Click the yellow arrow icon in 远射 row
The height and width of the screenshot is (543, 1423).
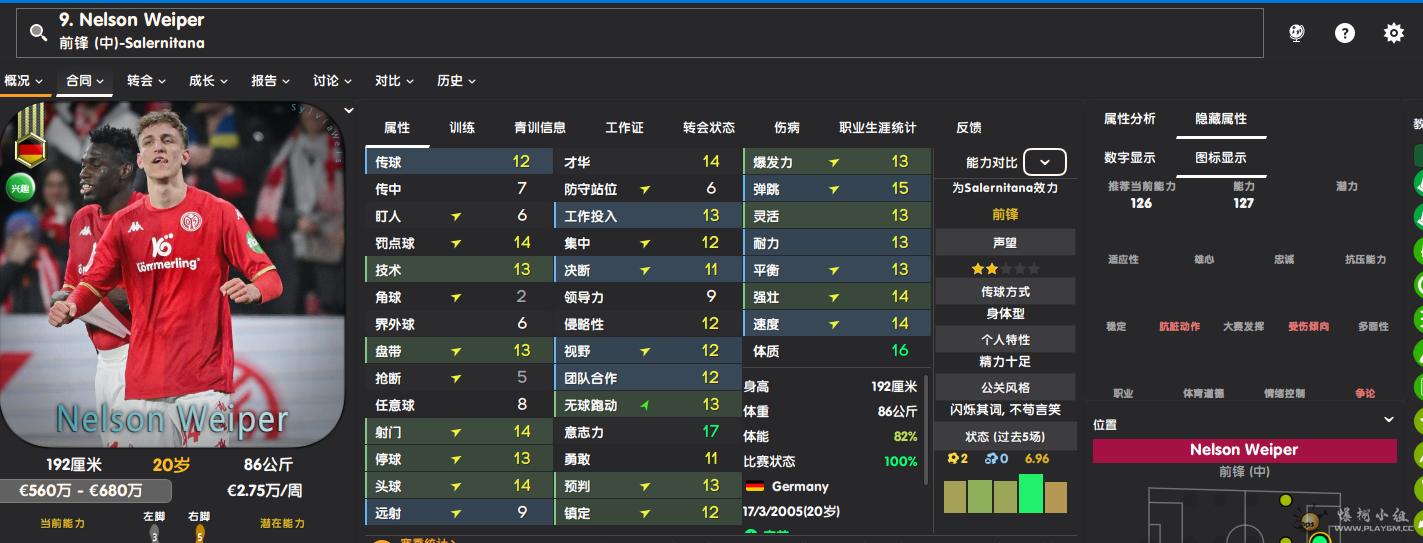pyautogui.click(x=456, y=513)
